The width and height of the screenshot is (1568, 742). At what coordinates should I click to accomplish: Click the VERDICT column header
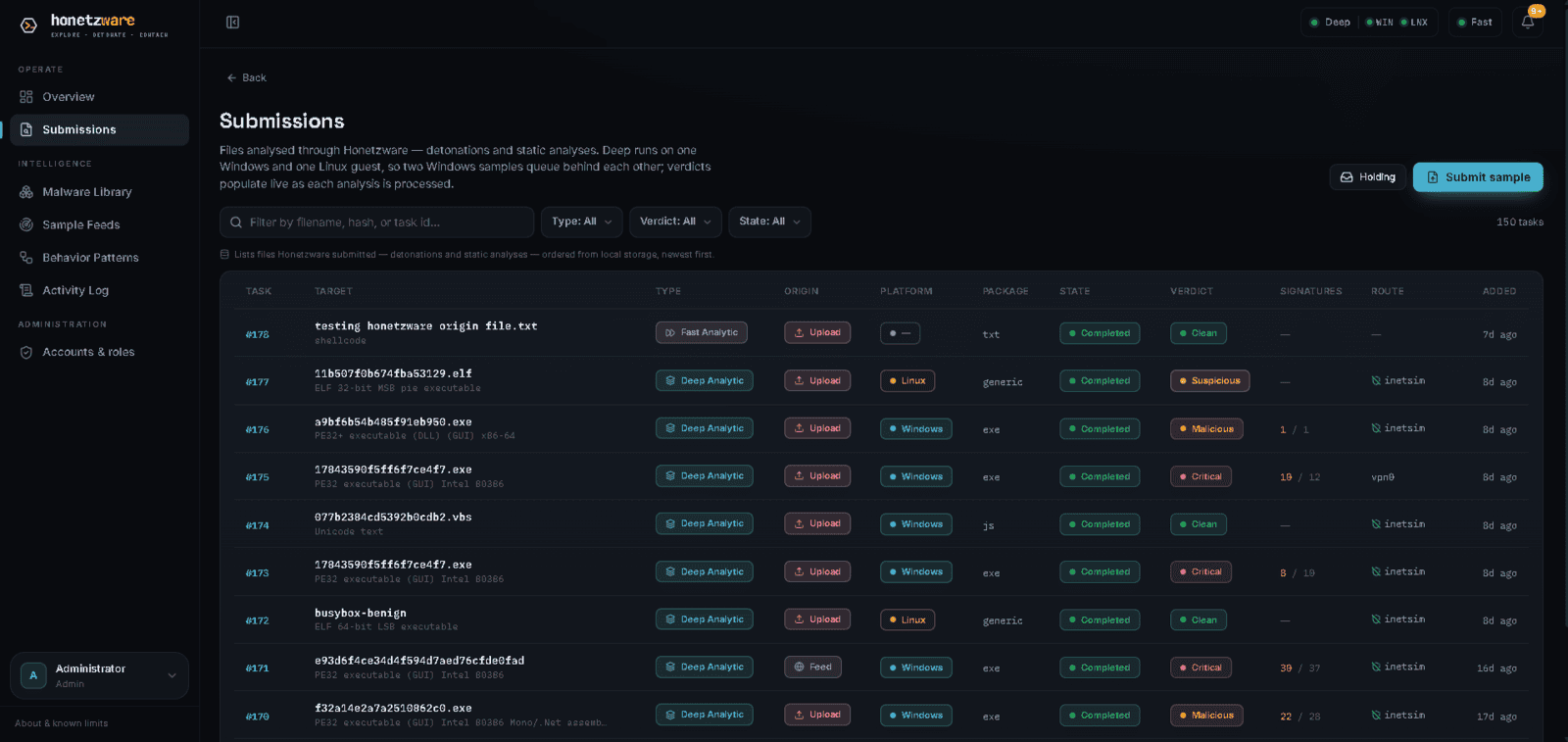coord(1192,291)
